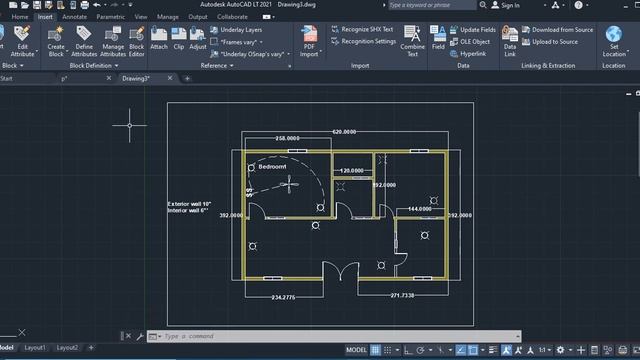Screen dimensions: 640x360
Task: Open the annotation scale 1:1 dropdown
Action: (544, 350)
